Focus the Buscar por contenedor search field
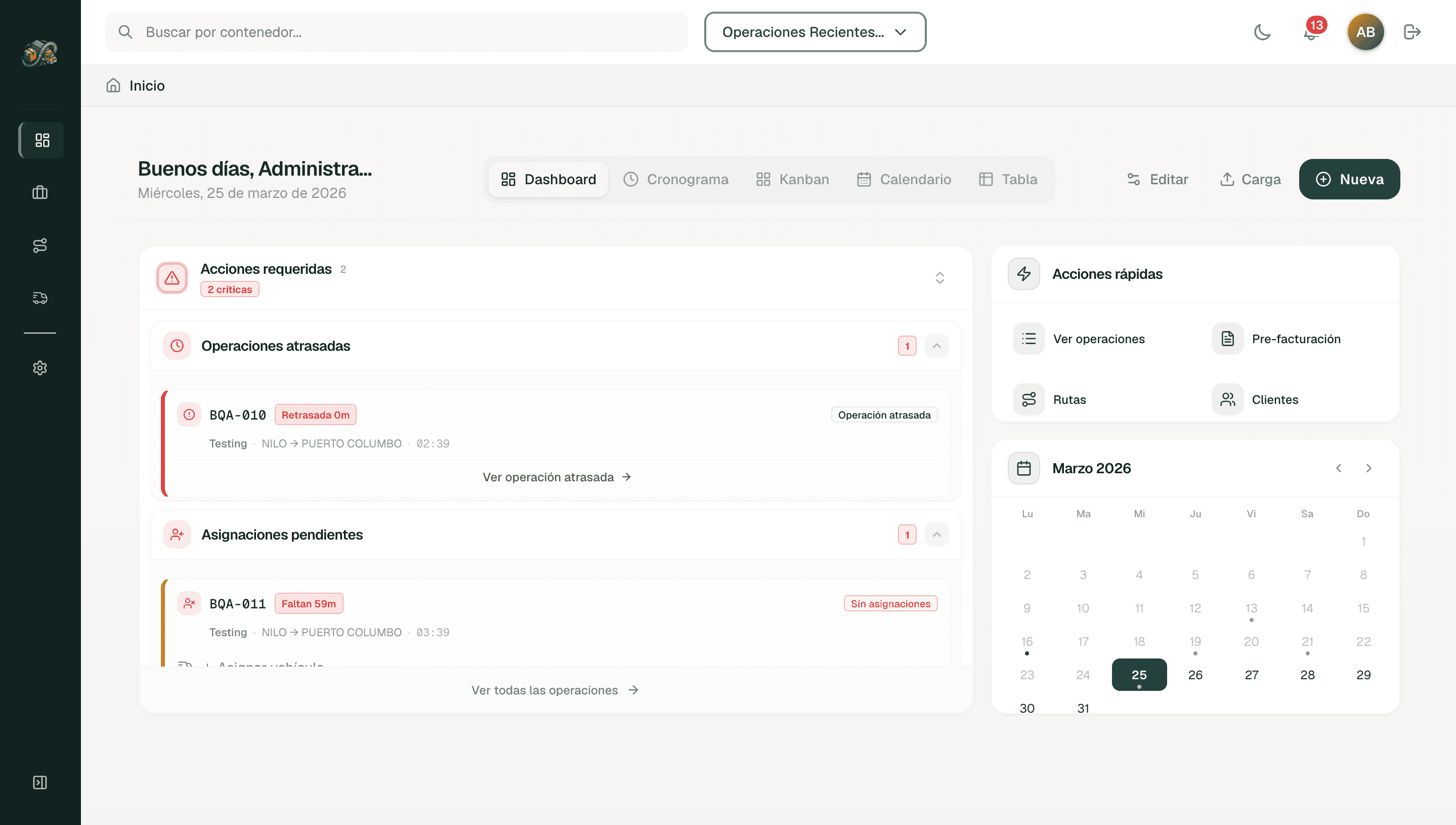The height and width of the screenshot is (825, 1456). tap(397, 32)
